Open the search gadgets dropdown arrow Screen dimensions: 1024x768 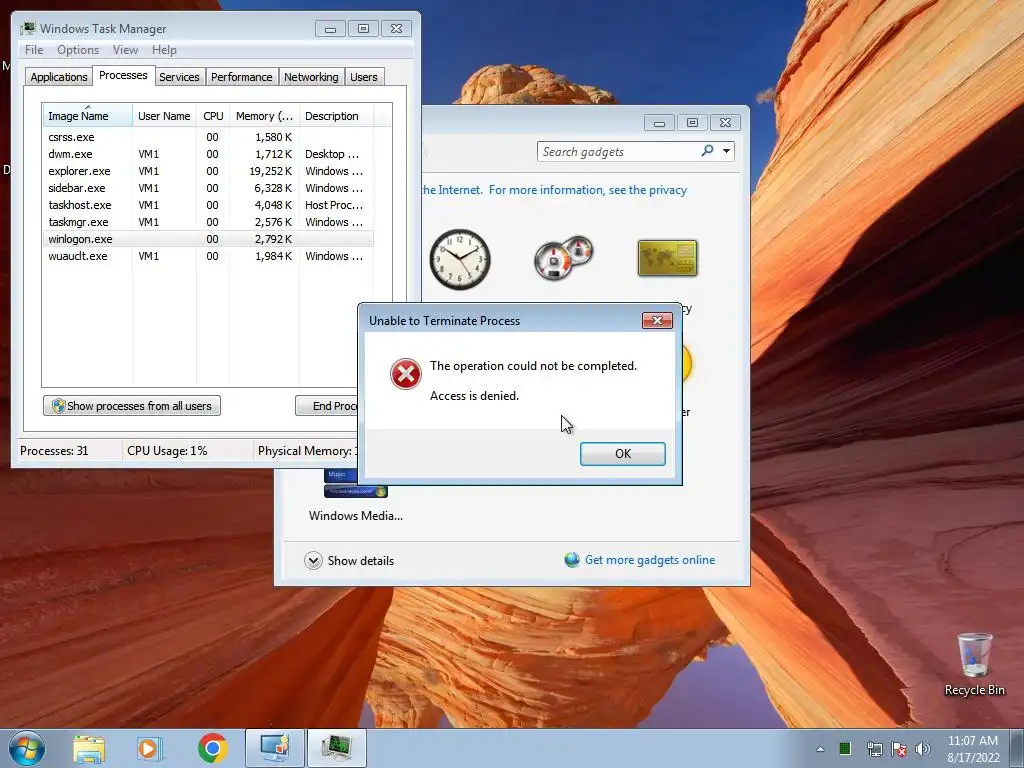point(726,152)
